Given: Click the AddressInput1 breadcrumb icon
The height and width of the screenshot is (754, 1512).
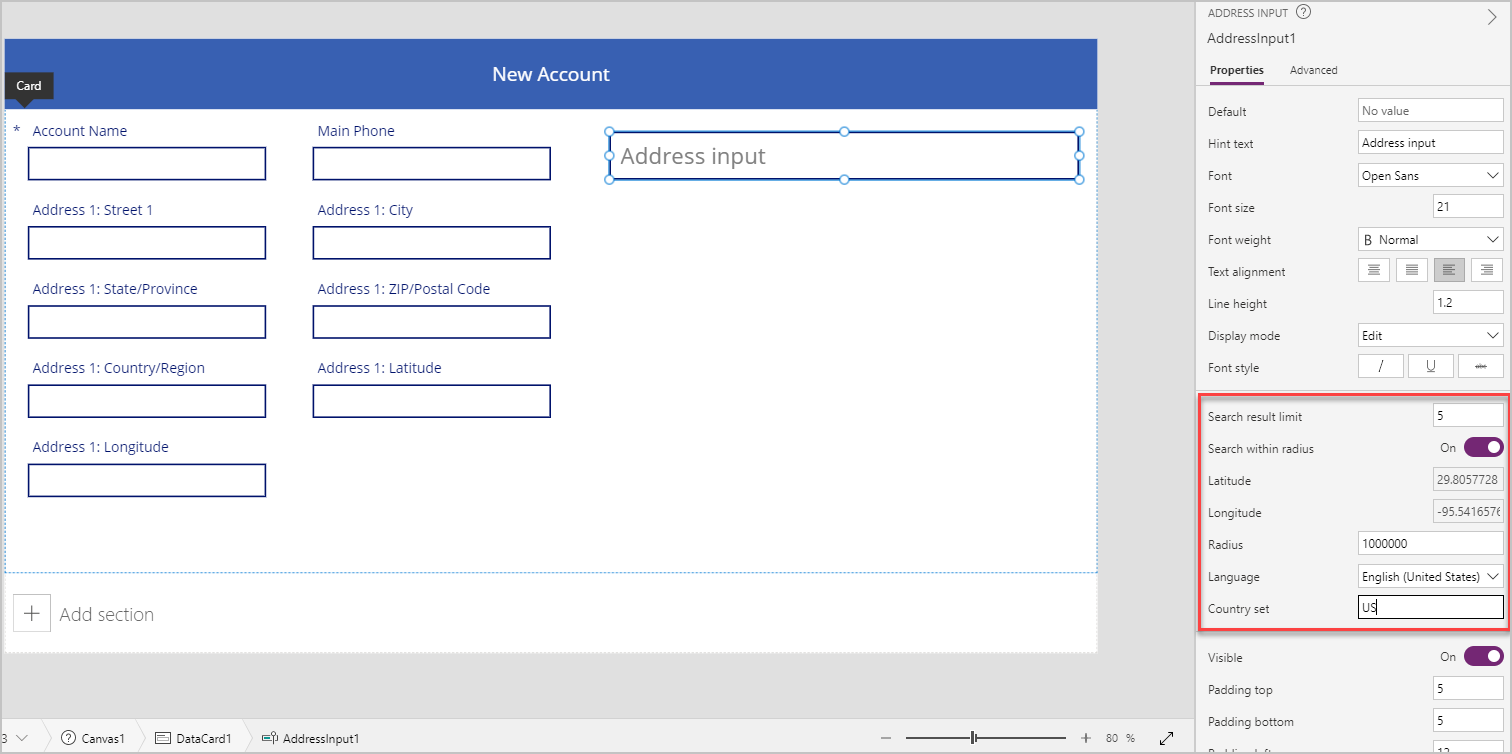Looking at the screenshot, I should [x=269, y=738].
